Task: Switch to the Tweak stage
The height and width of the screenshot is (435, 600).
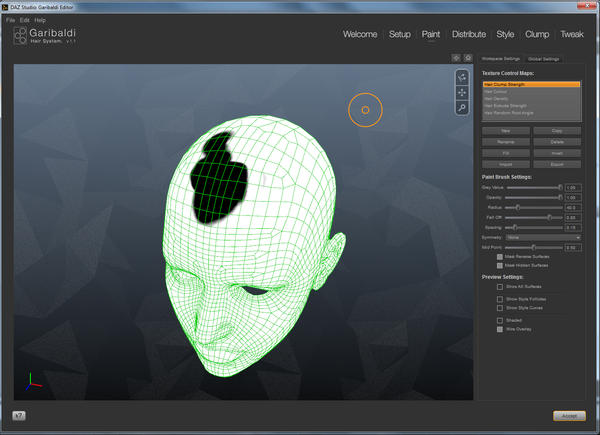Action: click(572, 34)
